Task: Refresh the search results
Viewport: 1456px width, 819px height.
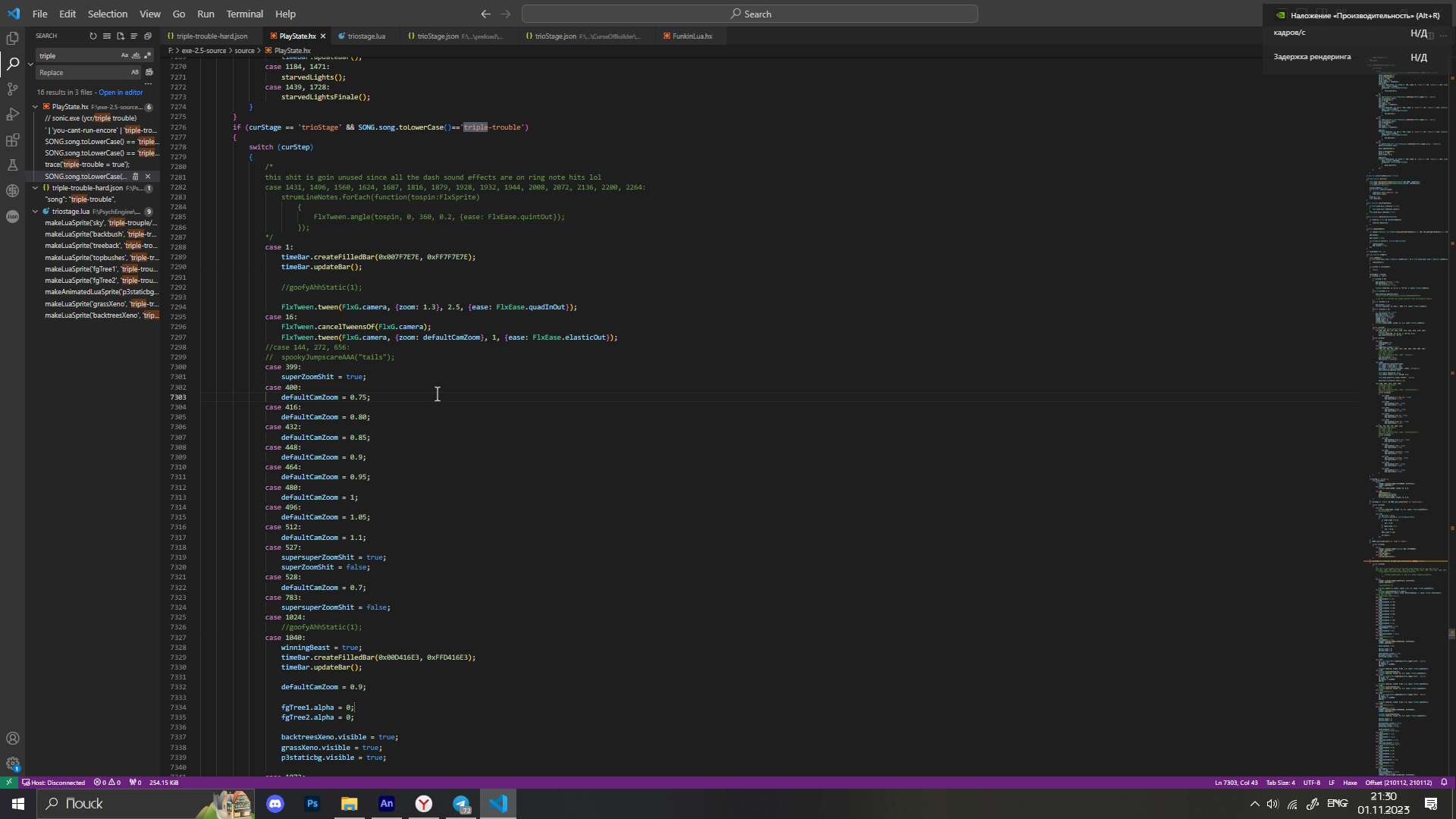Action: [93, 36]
